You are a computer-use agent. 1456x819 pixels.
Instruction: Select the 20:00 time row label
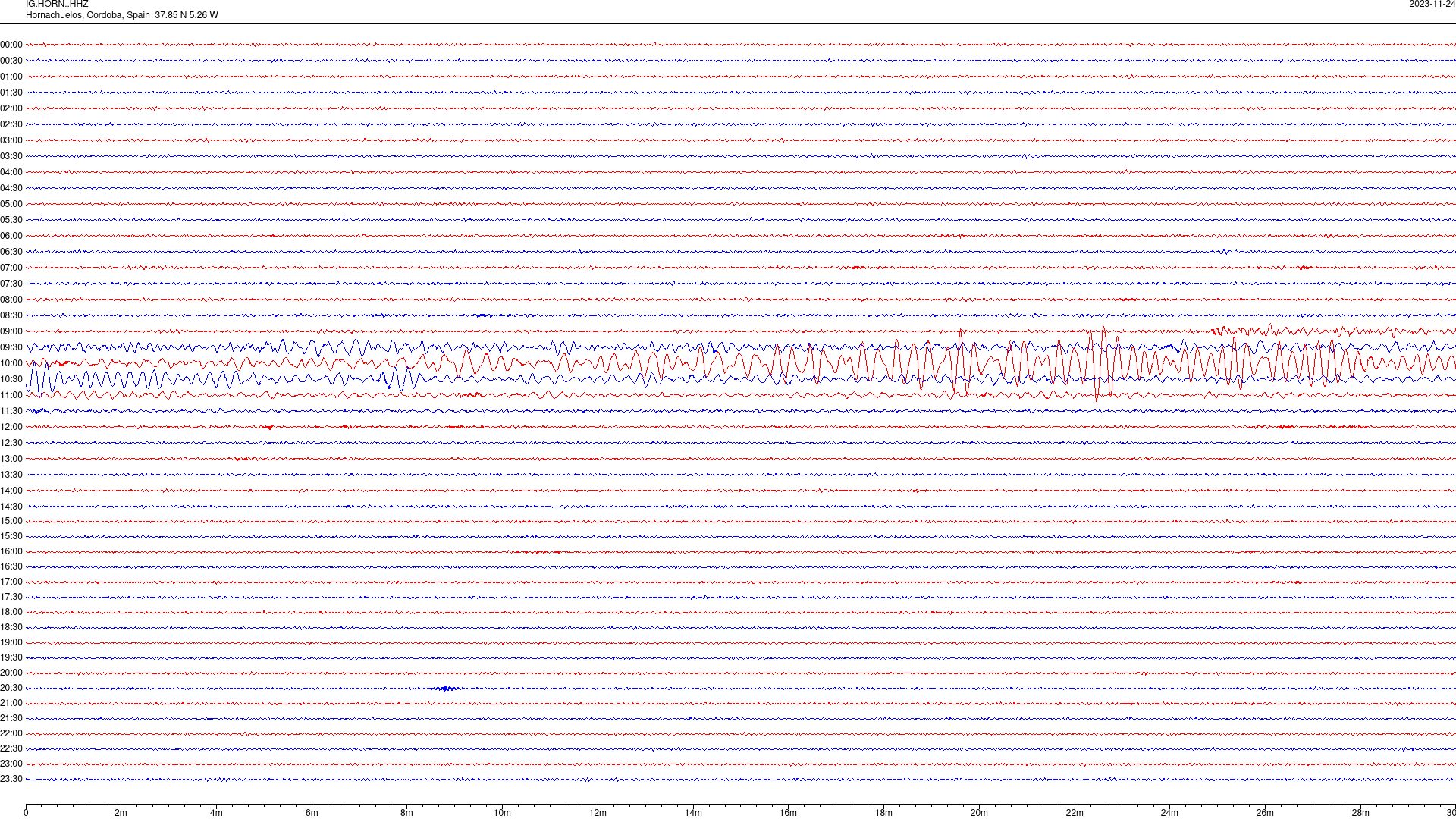point(11,673)
